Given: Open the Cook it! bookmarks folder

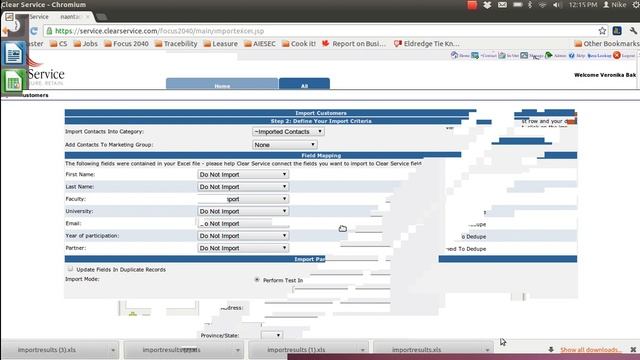Looking at the screenshot, I should pos(299,43).
